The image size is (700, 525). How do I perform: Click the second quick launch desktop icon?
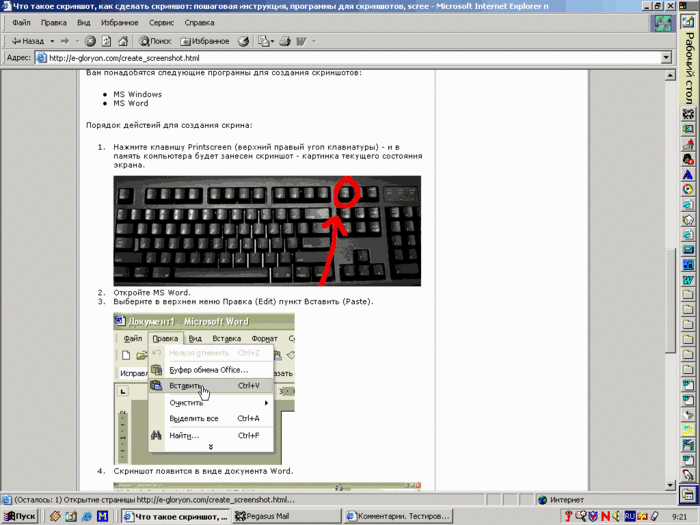tap(71, 517)
